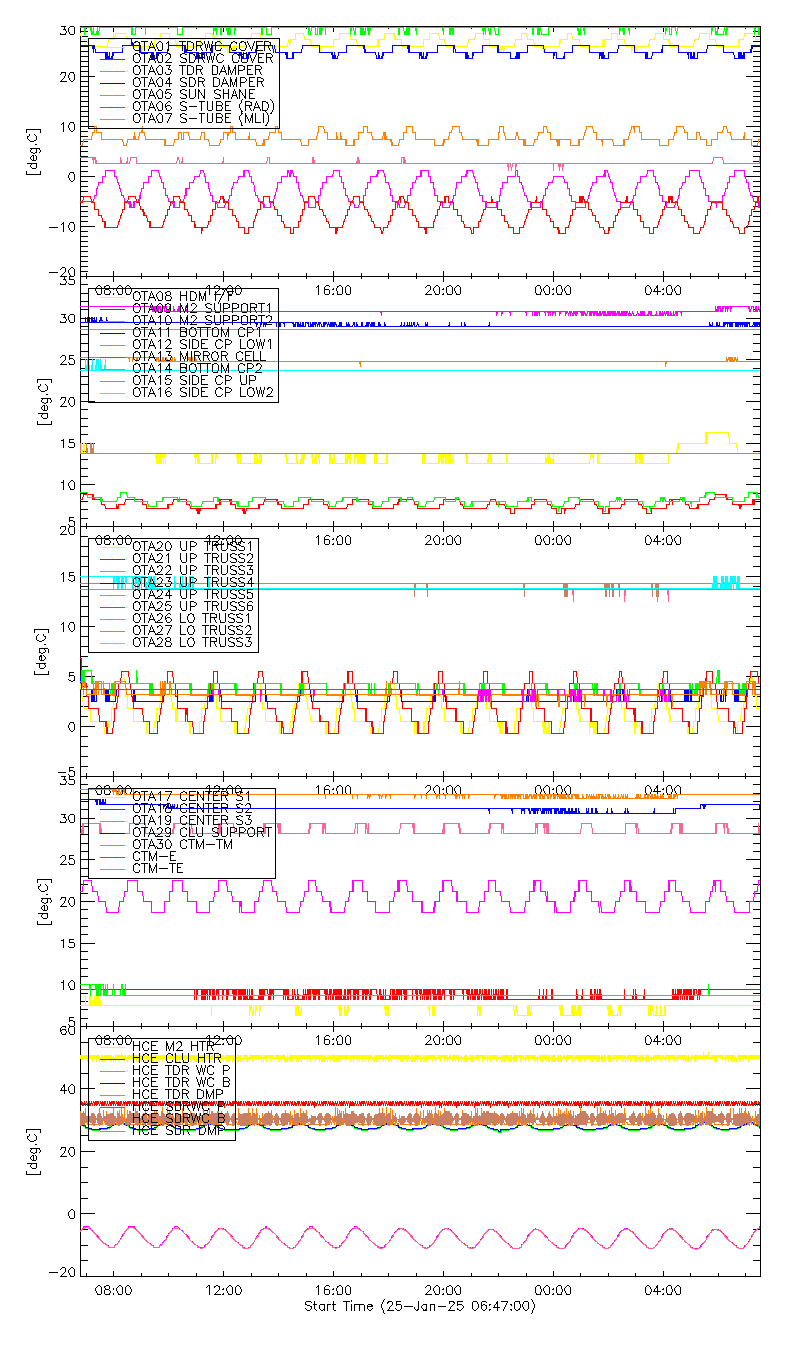800x1350 pixels.
Task: Select the OTA17 CENTER S1 legend label
Action: coord(192,796)
